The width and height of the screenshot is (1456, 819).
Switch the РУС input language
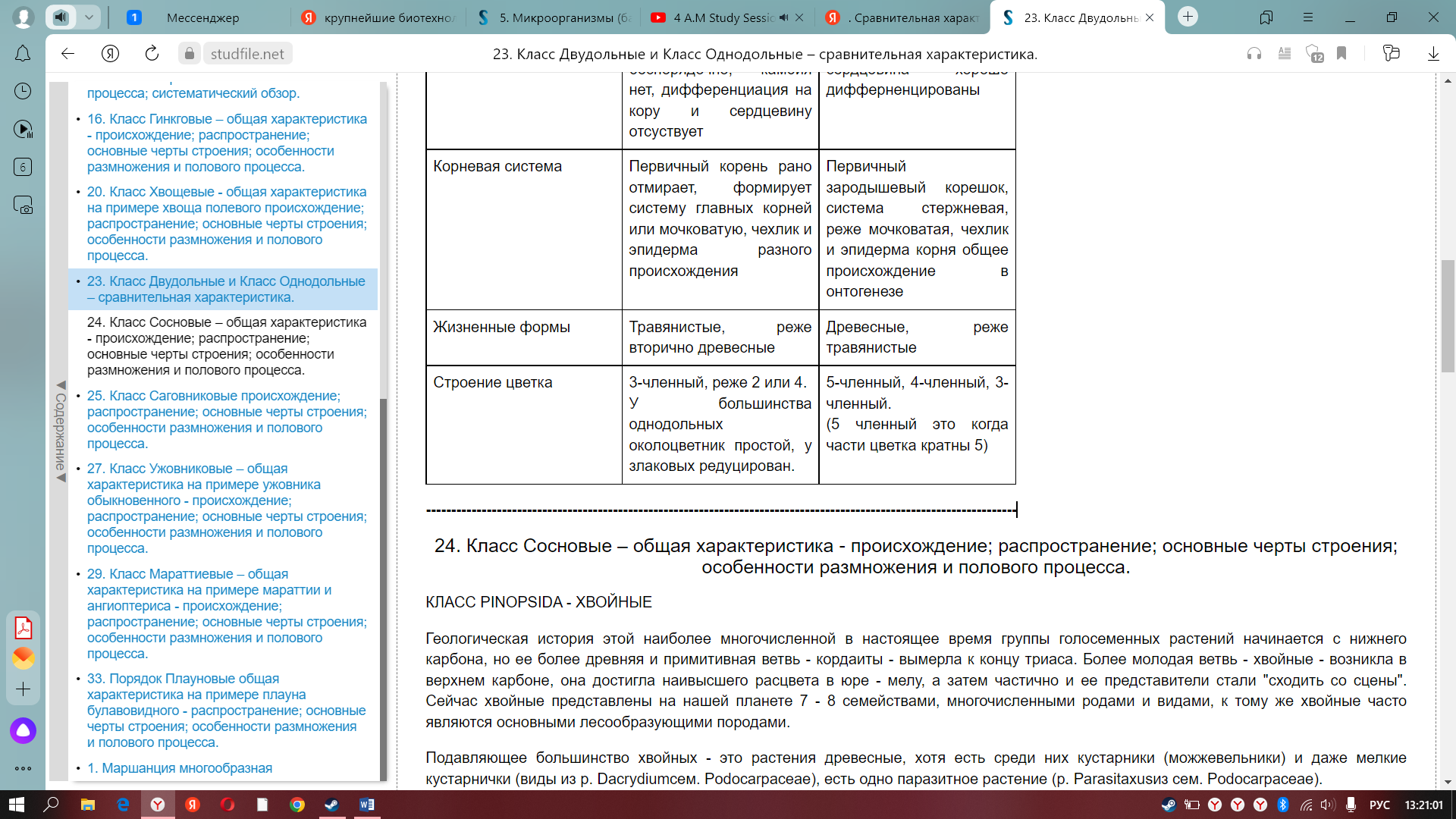click(1379, 805)
